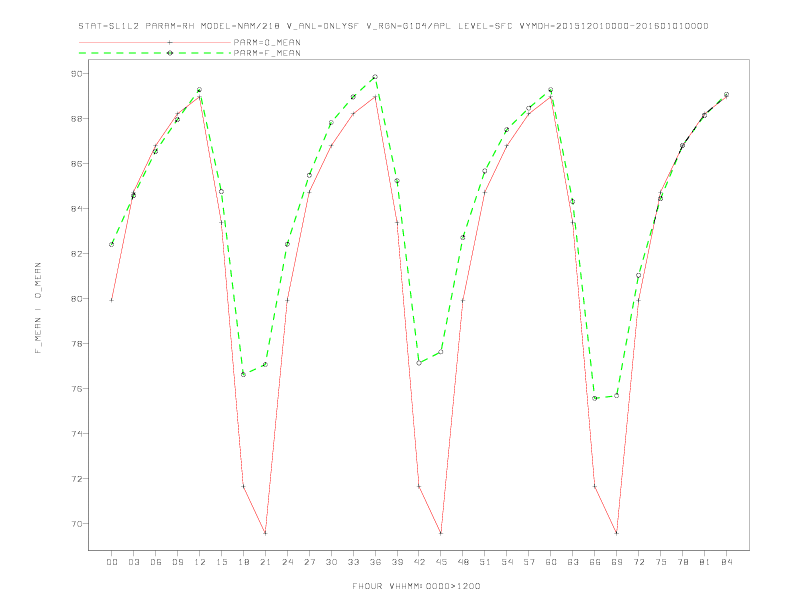Image resolution: width=792 pixels, height=612 pixels.
Task: Click the green F_MEAN circle marker at hour 18
Action: (x=243, y=374)
